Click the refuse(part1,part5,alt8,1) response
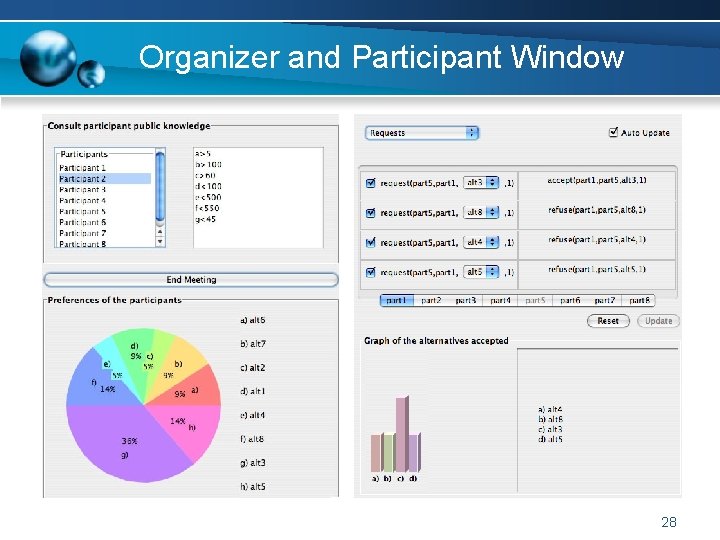 [596, 210]
